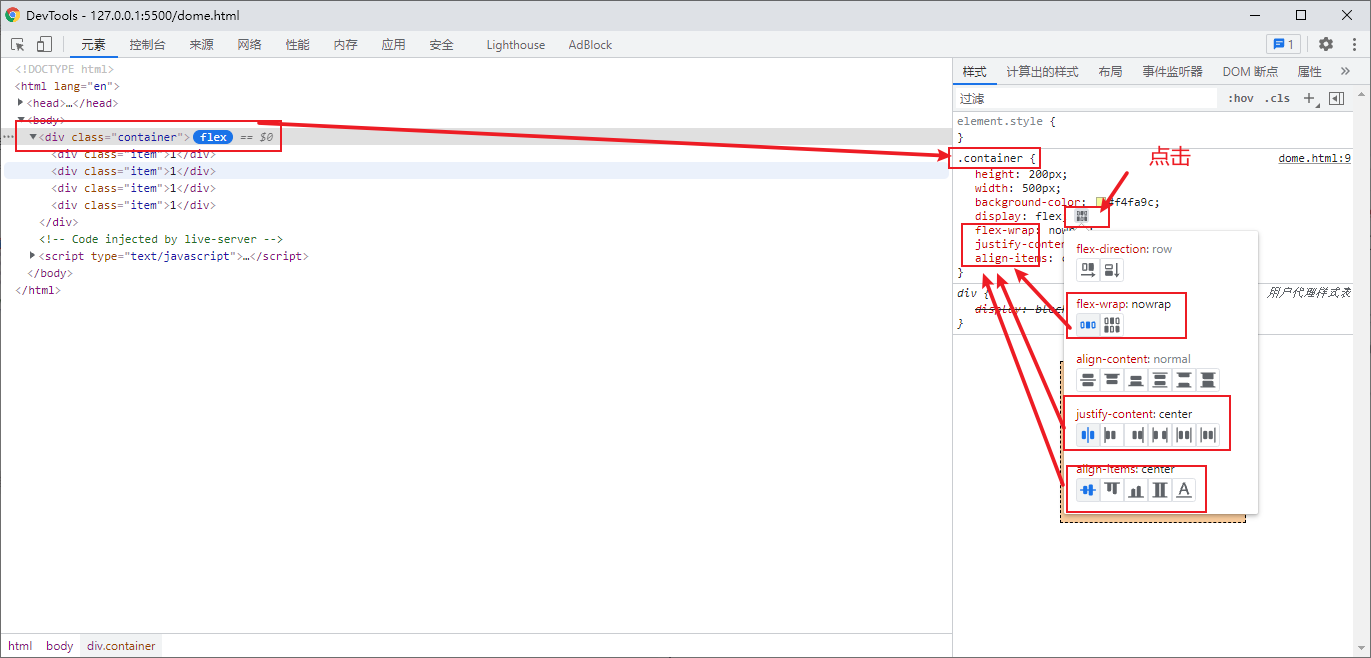The image size is (1371, 658).
Task: Open DevTools settings gear
Action: pyautogui.click(x=1326, y=44)
